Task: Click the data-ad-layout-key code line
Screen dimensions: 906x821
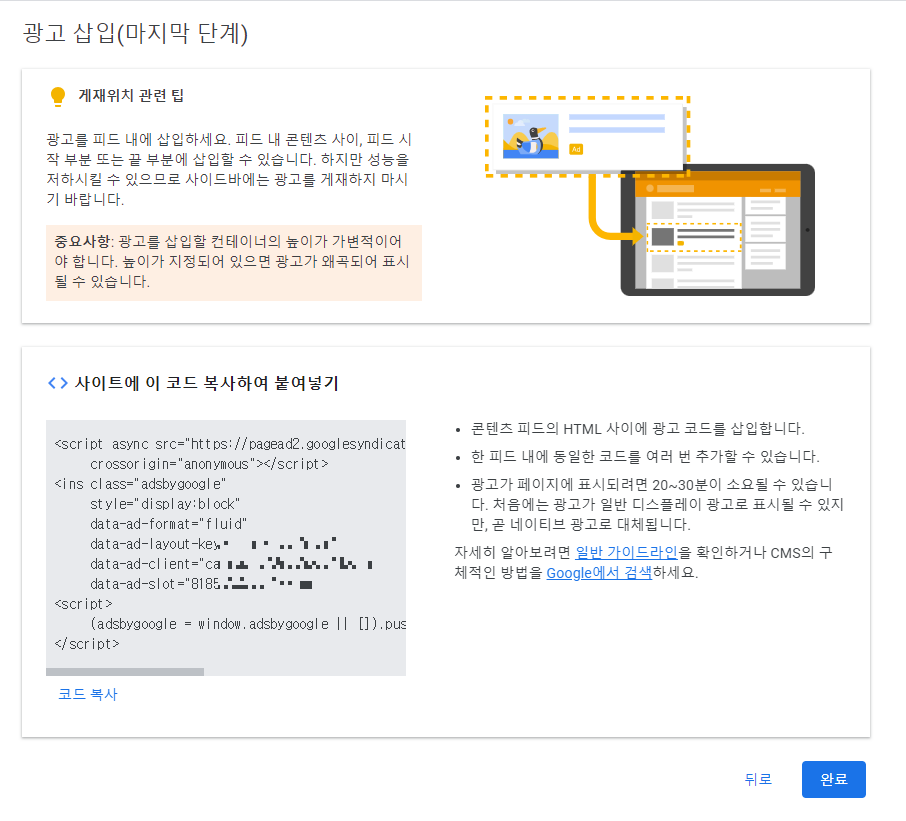Action: click(213, 544)
